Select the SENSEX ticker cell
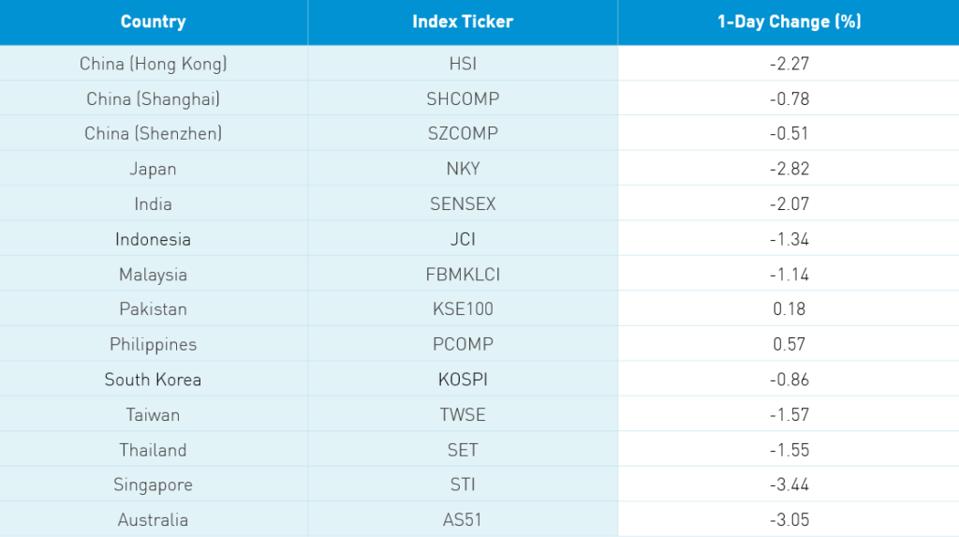The height and width of the screenshot is (537, 959). click(x=462, y=204)
